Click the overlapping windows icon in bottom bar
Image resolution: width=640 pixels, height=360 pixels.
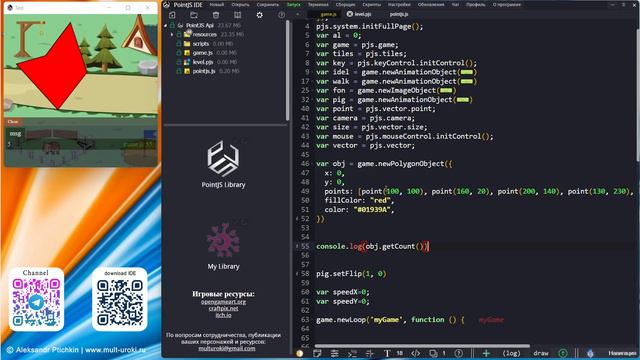pyautogui.click(x=433, y=353)
